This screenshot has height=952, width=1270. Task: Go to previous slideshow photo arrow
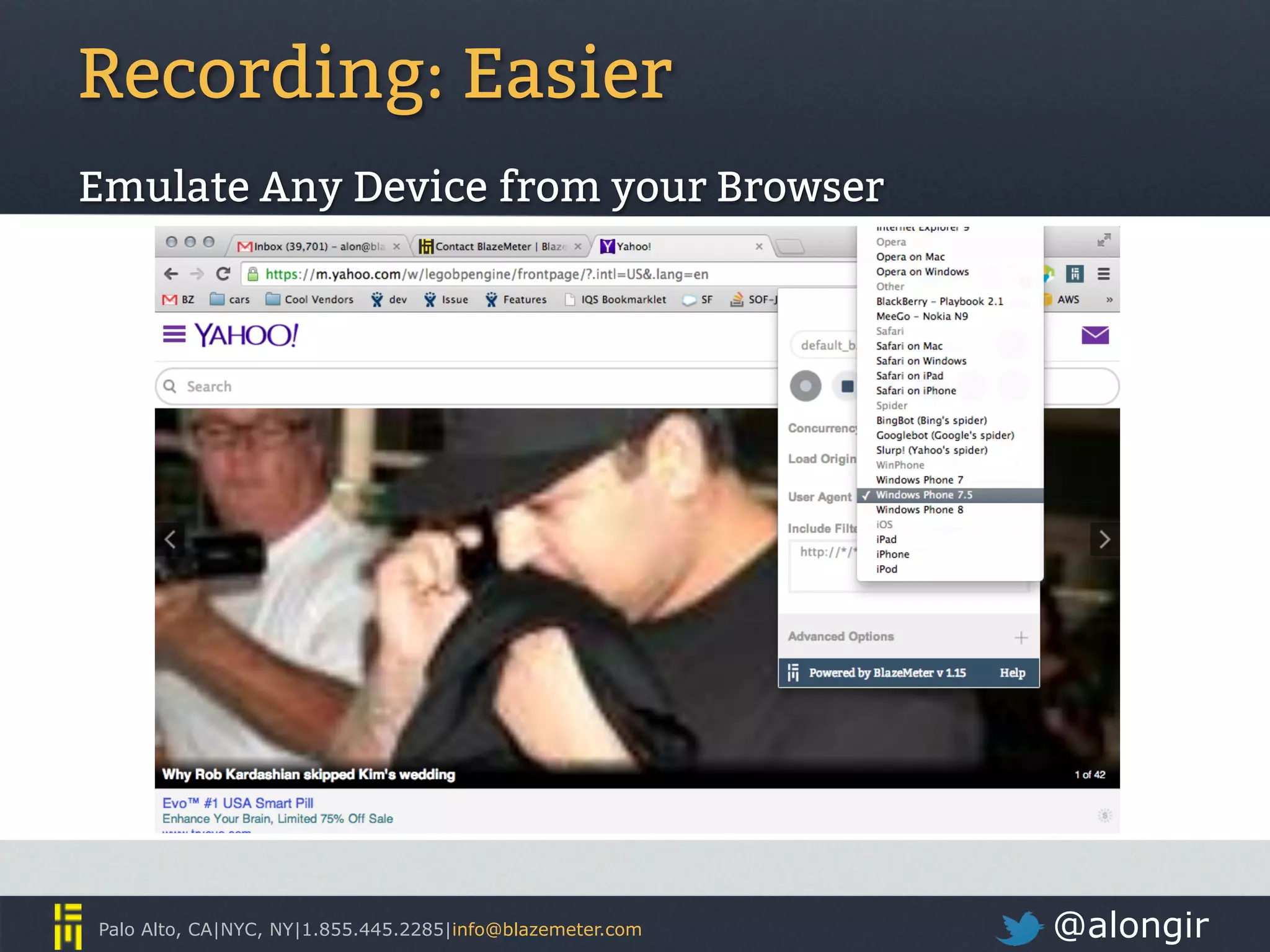(x=171, y=539)
